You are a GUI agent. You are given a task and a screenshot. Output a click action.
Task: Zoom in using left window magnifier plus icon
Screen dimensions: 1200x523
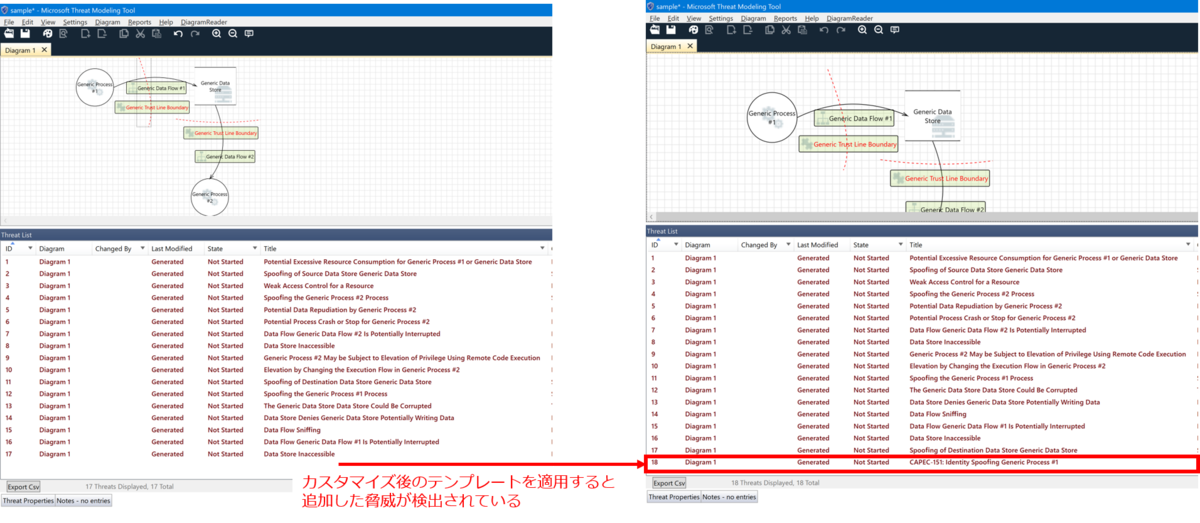tap(217, 33)
